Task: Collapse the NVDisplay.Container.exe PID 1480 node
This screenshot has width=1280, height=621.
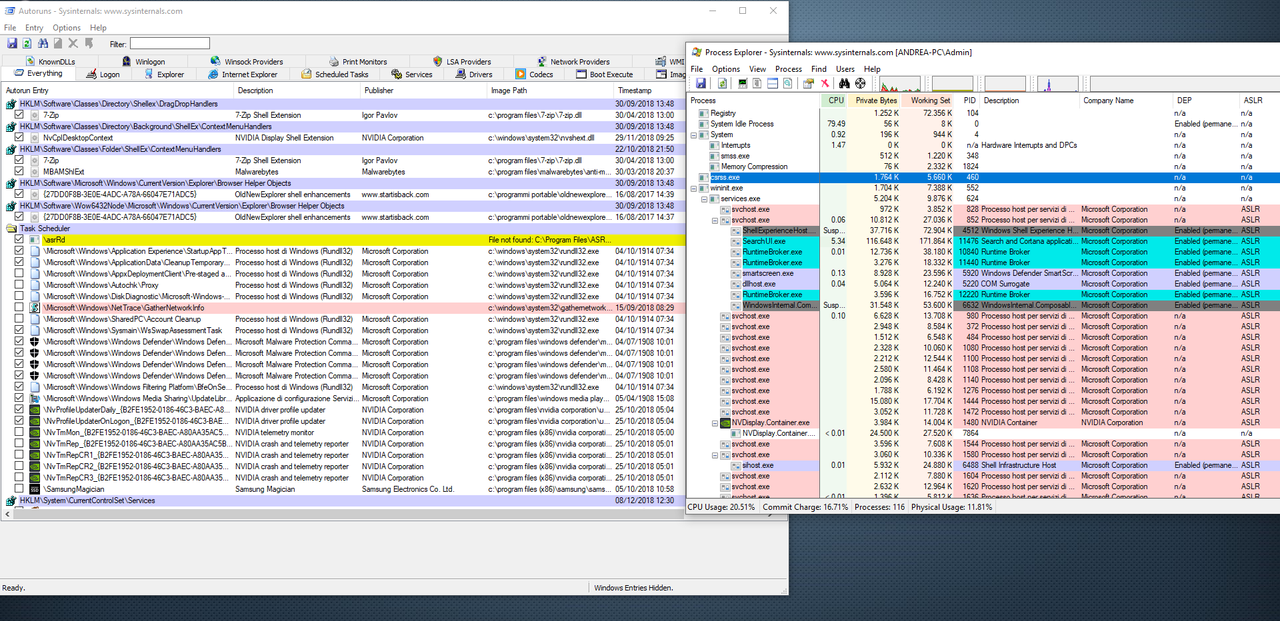Action: 715,422
